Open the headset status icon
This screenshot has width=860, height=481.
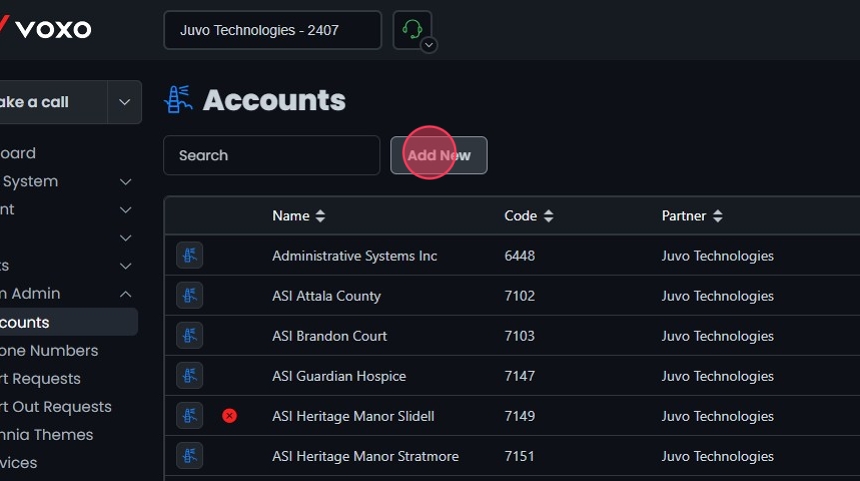point(413,30)
